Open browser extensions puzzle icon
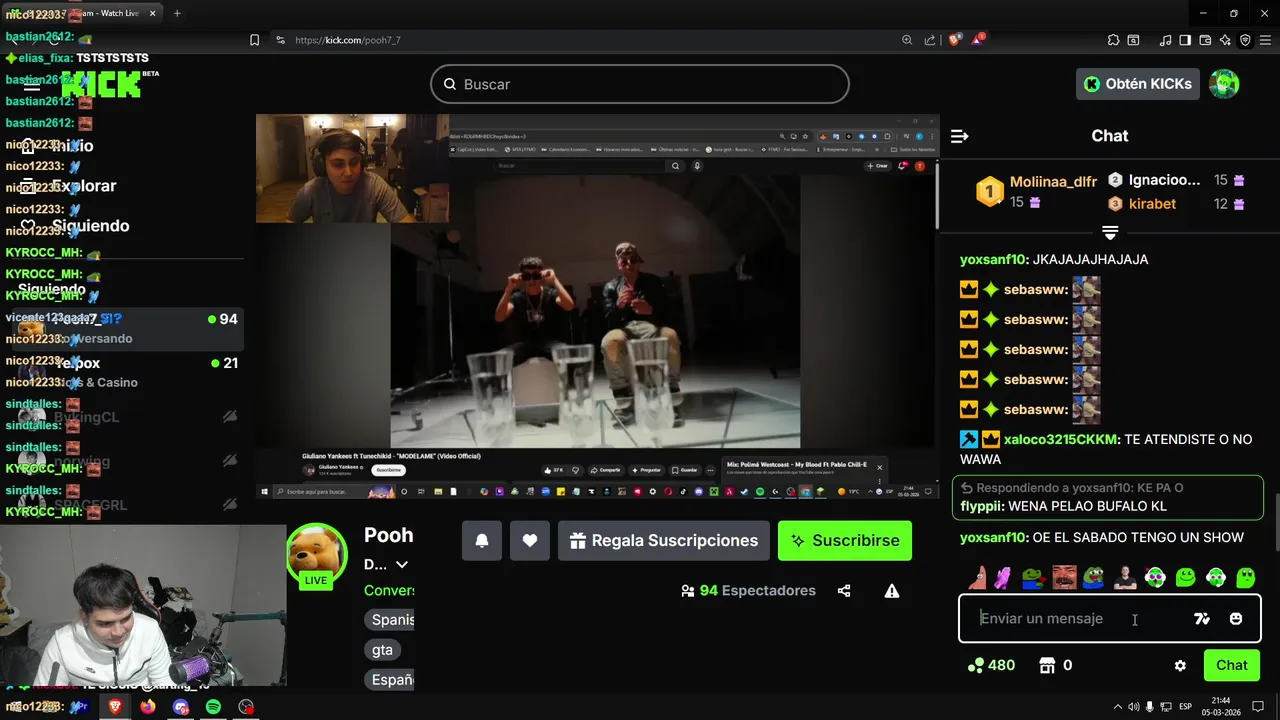This screenshot has width=1280, height=720. [x=1113, y=40]
